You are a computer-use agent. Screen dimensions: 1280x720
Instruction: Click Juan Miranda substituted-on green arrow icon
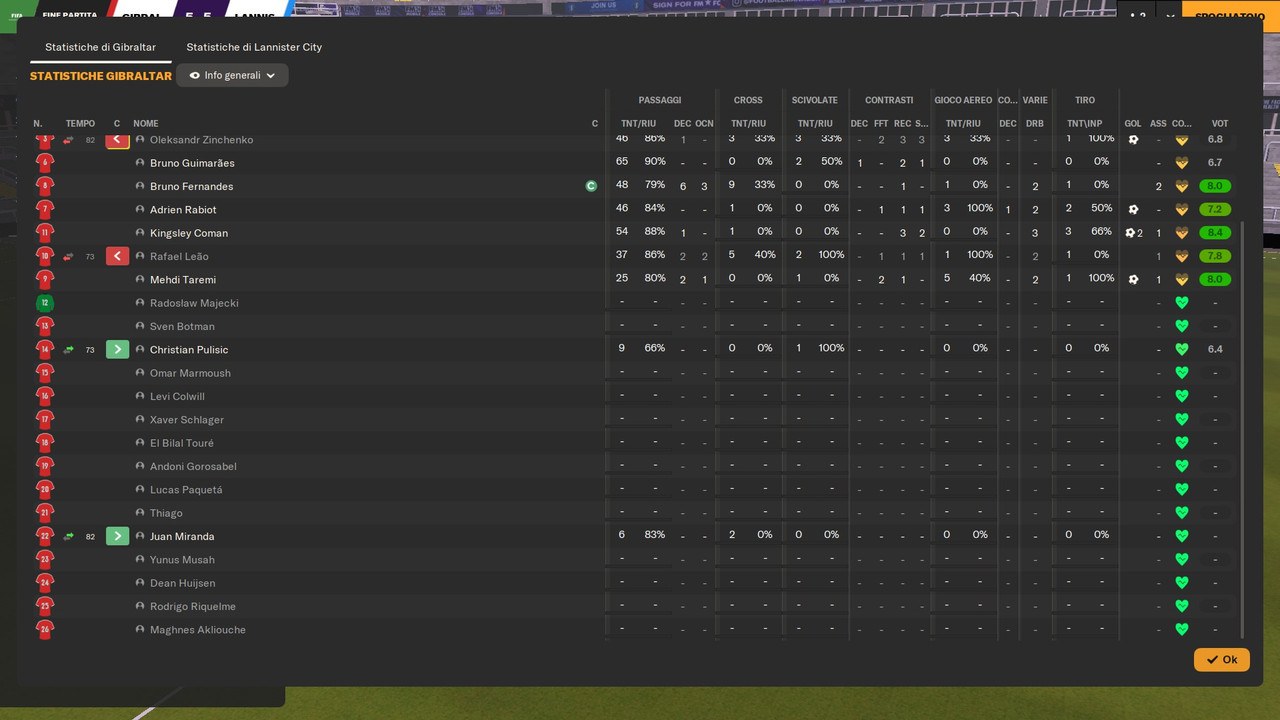pos(117,536)
